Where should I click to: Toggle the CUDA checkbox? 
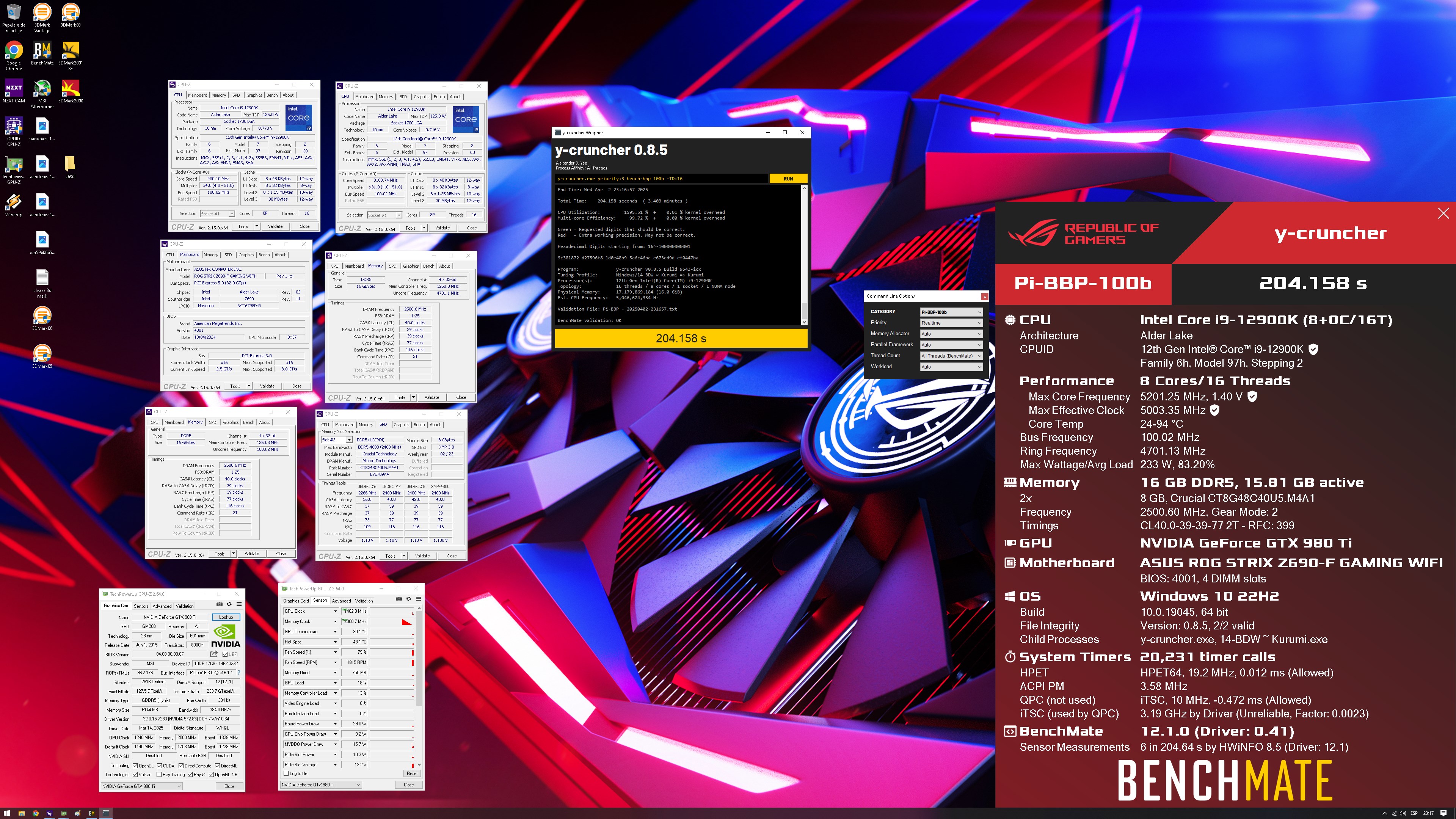coord(160,766)
